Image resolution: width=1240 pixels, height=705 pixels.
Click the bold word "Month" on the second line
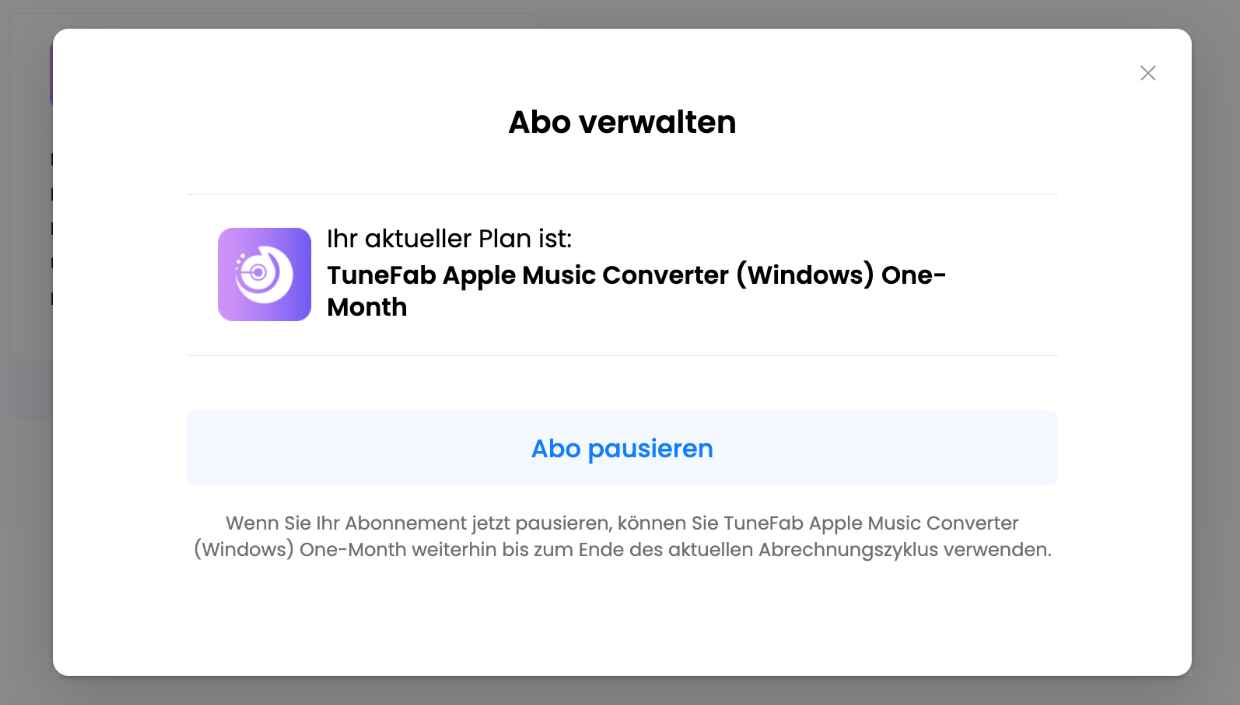[367, 307]
